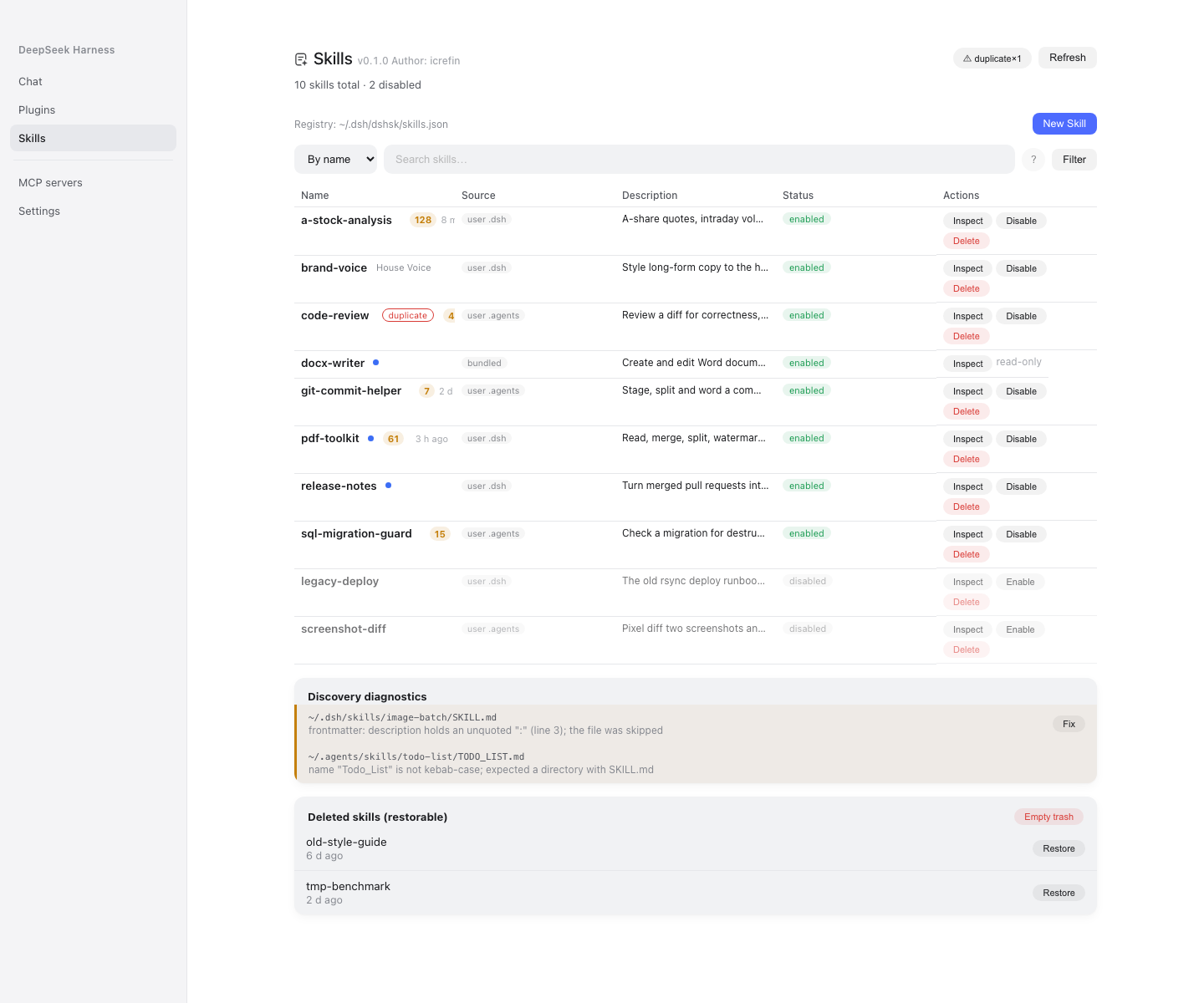Click the Status column header
1204x1003 pixels.
(x=798, y=196)
